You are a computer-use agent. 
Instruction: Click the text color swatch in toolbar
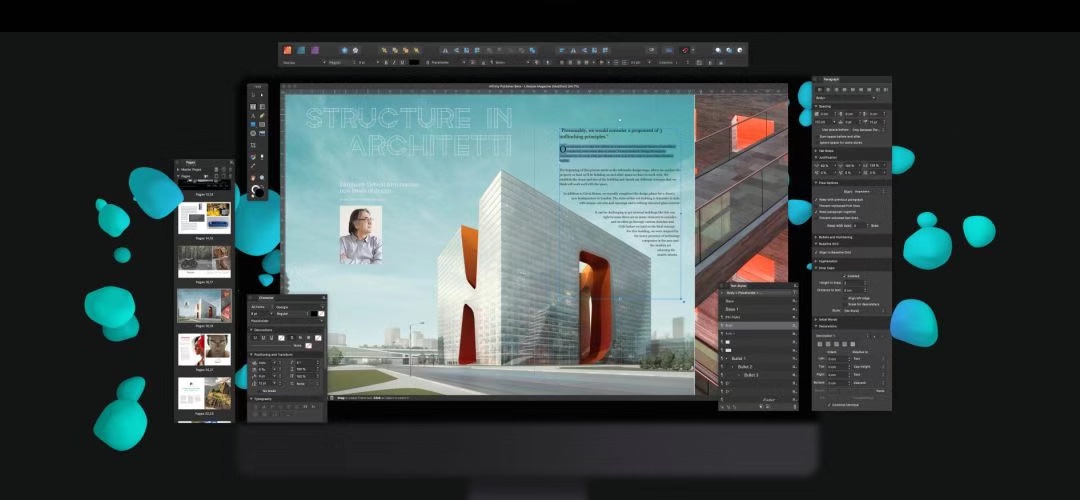pos(414,62)
